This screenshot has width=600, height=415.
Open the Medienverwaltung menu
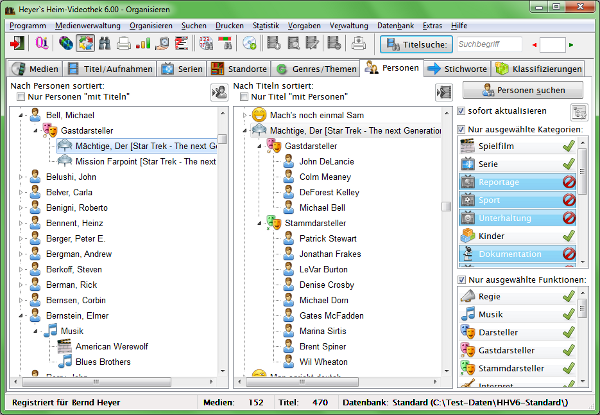[84, 22]
